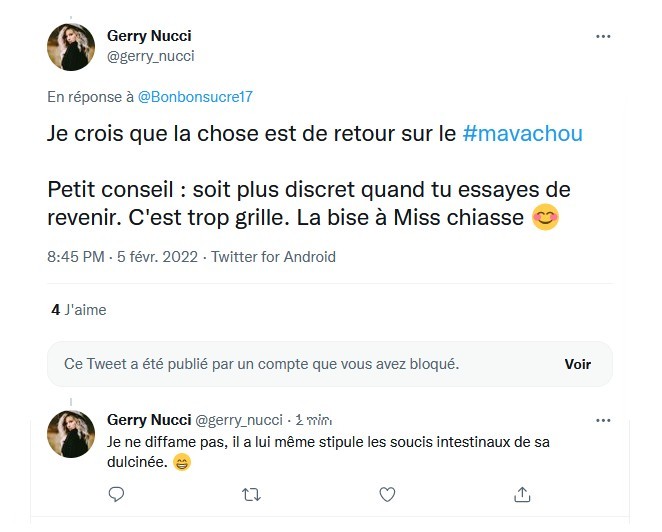Click Voir to show the blocked tweet
662x532 pixels.
(x=577, y=364)
